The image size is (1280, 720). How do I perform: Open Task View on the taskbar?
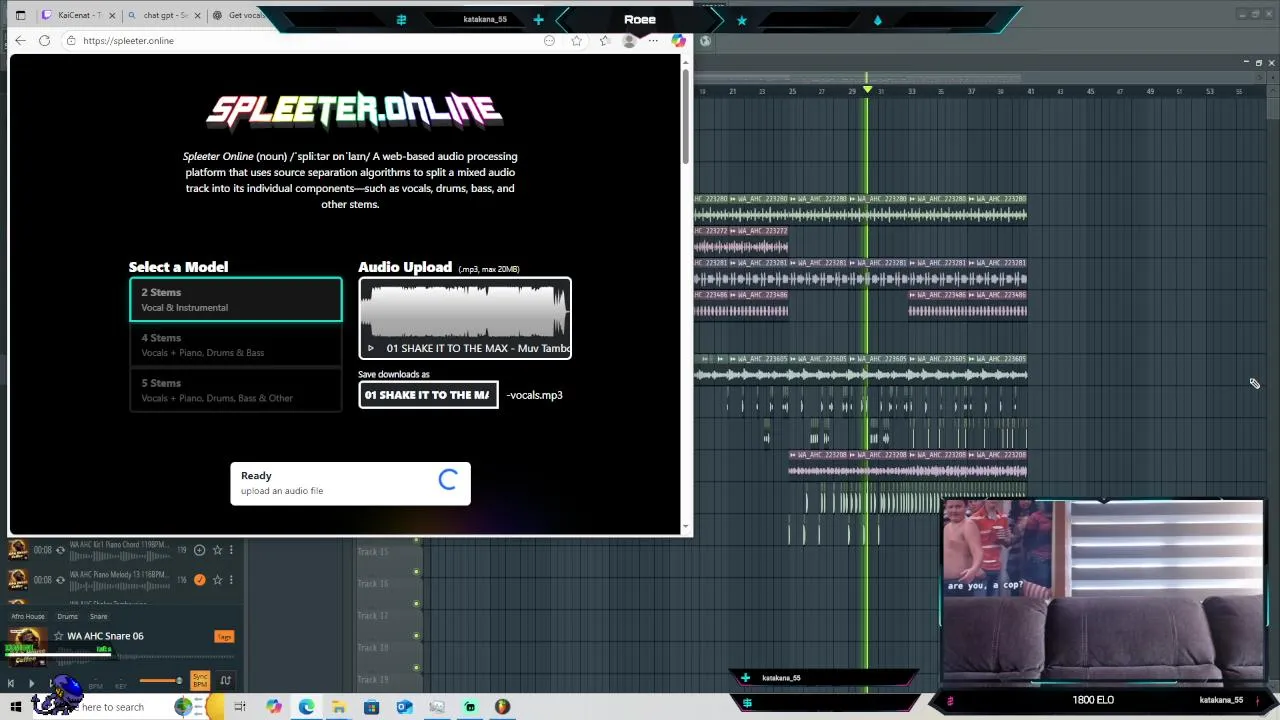tap(240, 707)
